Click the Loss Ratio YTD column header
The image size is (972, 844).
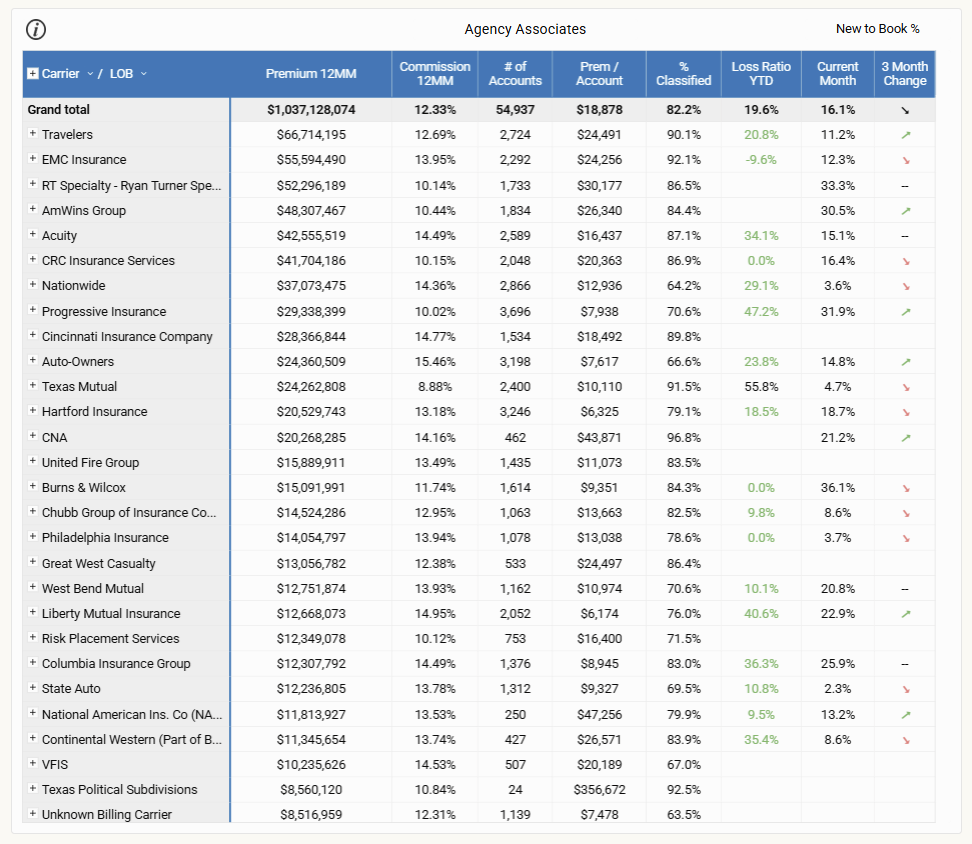point(761,74)
